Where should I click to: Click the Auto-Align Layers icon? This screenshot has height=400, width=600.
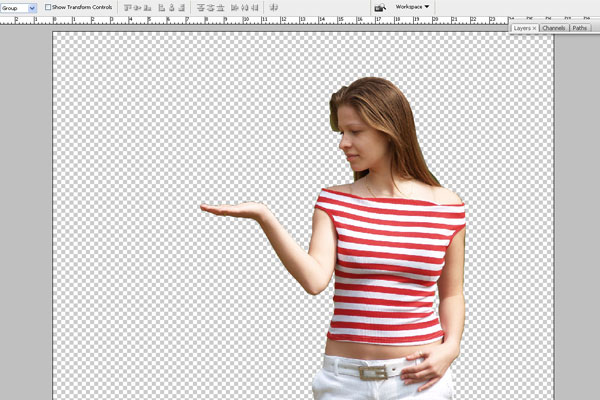tap(273, 7)
